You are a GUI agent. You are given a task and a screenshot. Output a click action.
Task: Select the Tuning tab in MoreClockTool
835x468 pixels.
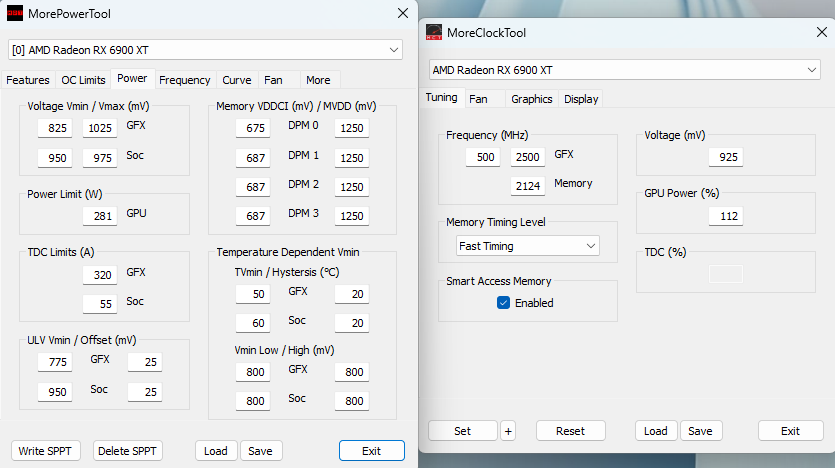point(441,97)
